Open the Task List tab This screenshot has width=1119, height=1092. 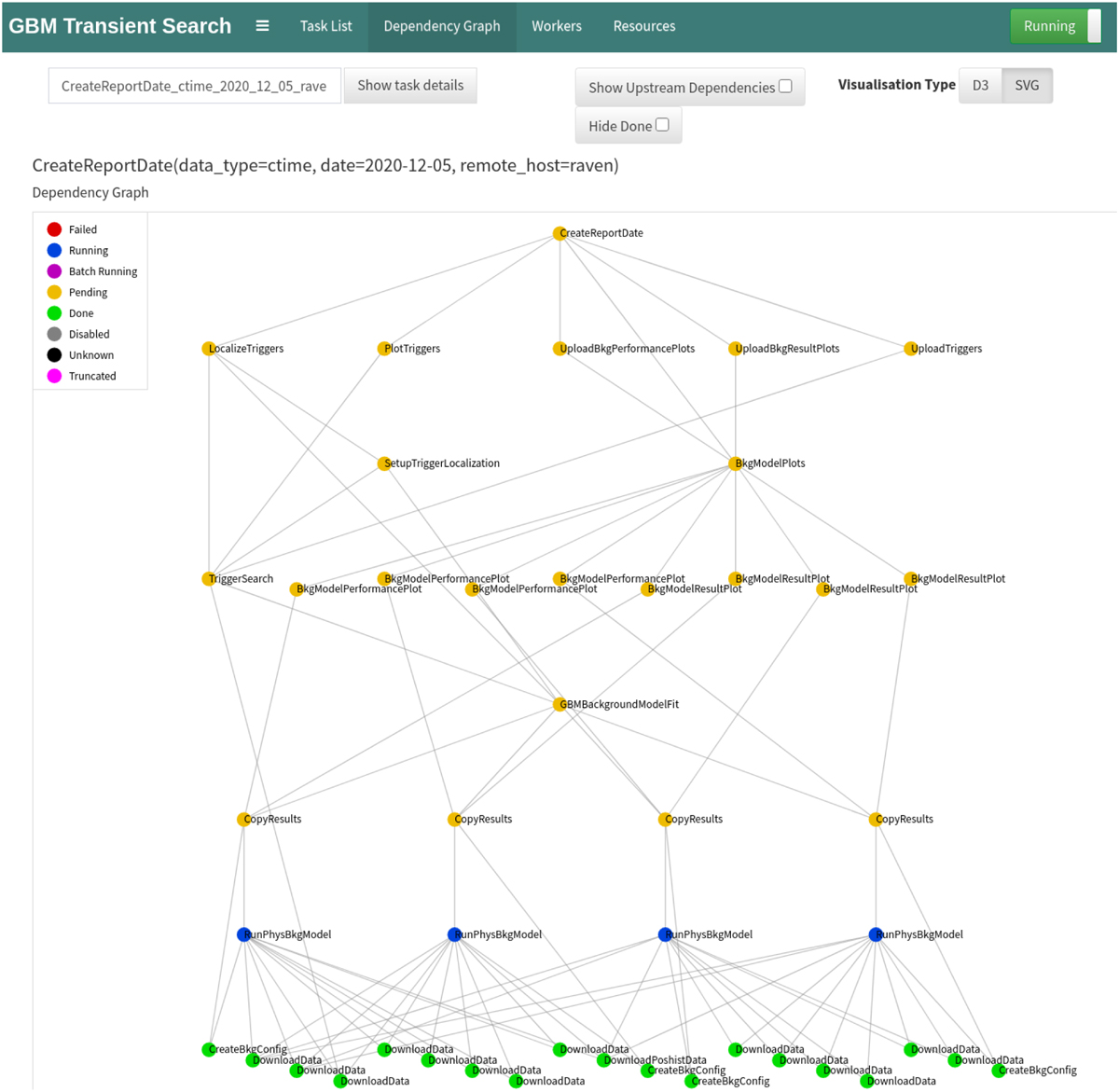point(325,26)
